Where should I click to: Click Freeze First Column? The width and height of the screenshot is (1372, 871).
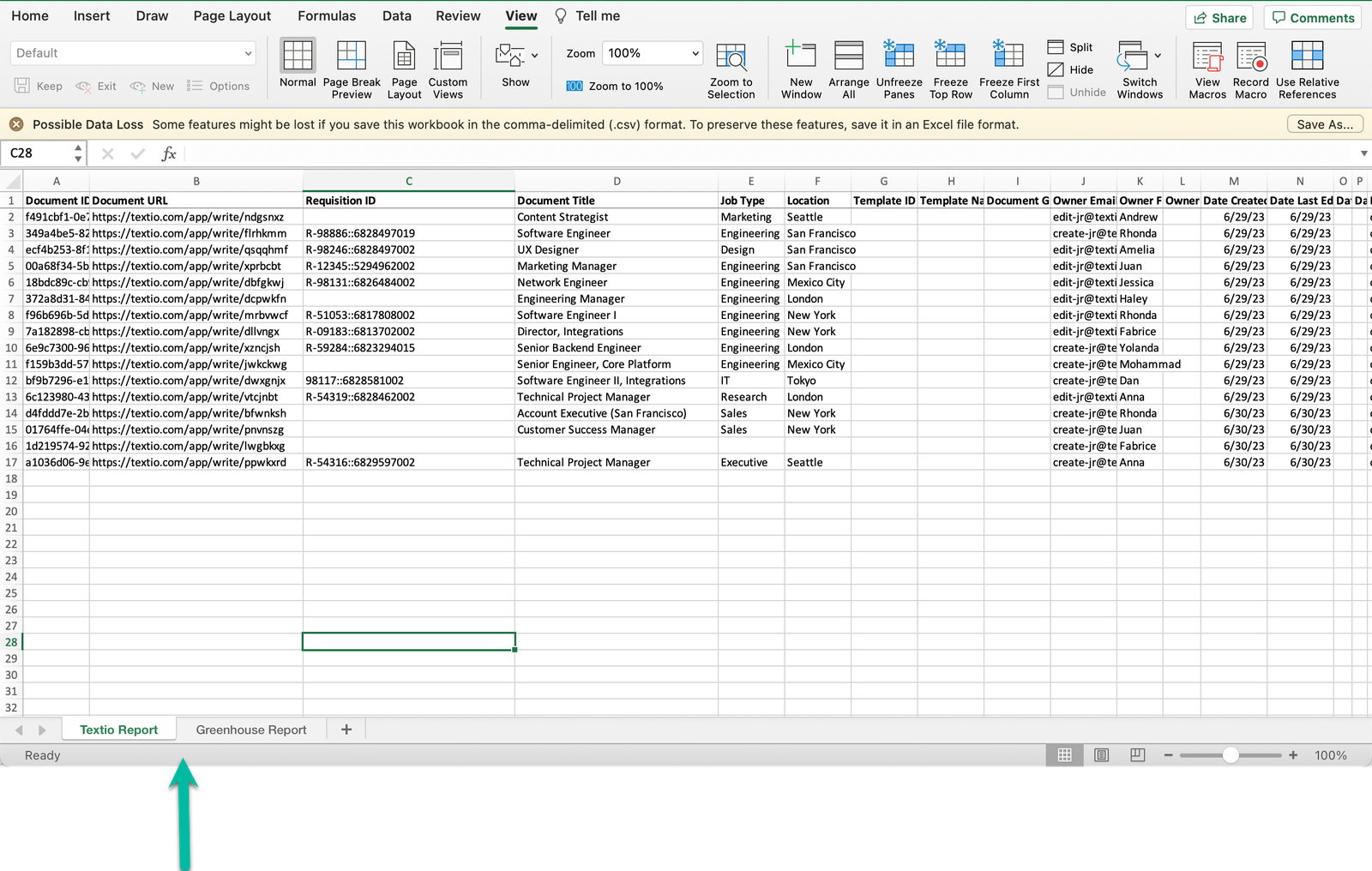click(1009, 69)
